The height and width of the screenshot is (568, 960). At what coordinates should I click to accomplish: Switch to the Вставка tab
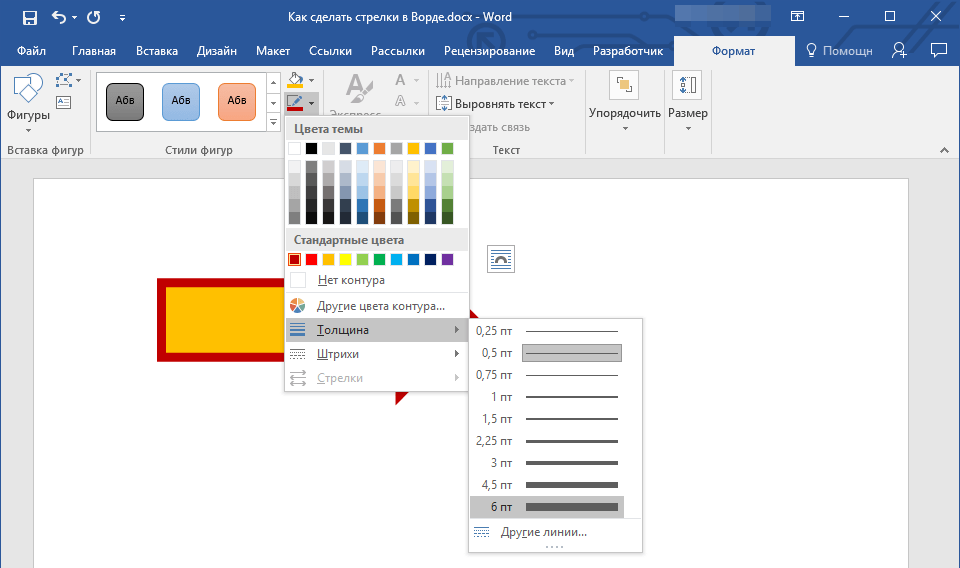tap(157, 51)
